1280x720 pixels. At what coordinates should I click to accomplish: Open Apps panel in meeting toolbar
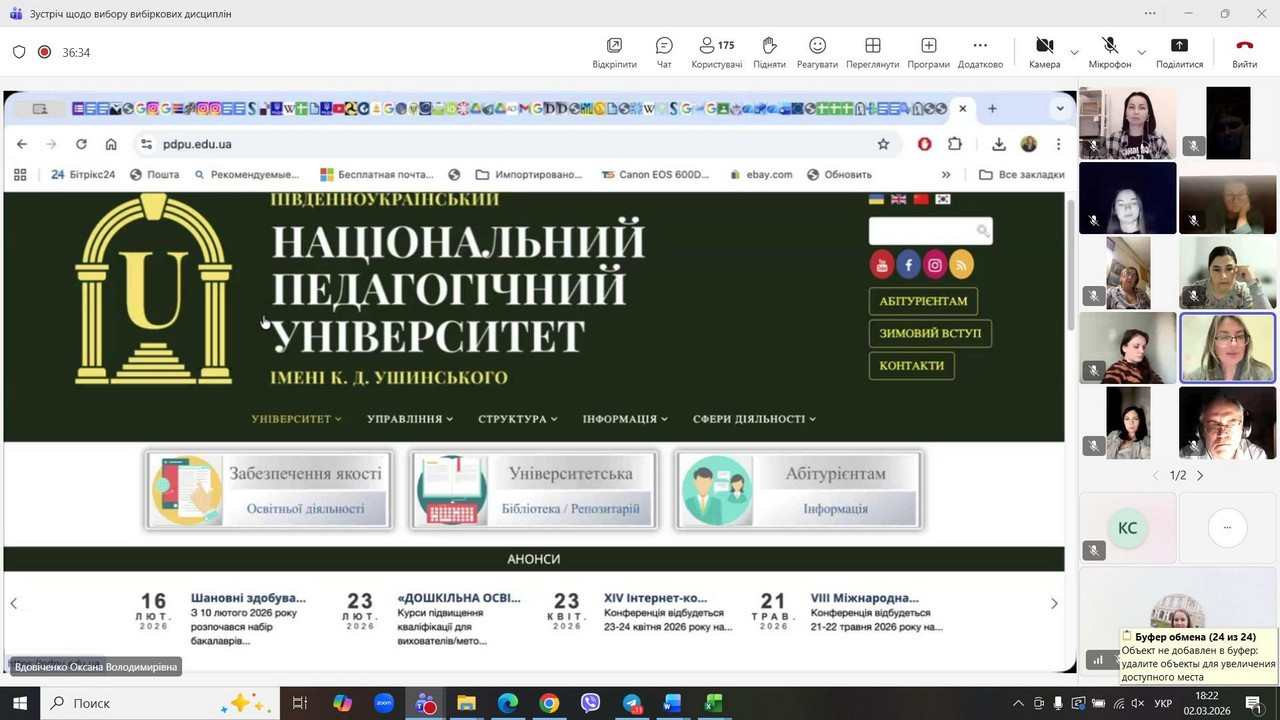point(928,52)
